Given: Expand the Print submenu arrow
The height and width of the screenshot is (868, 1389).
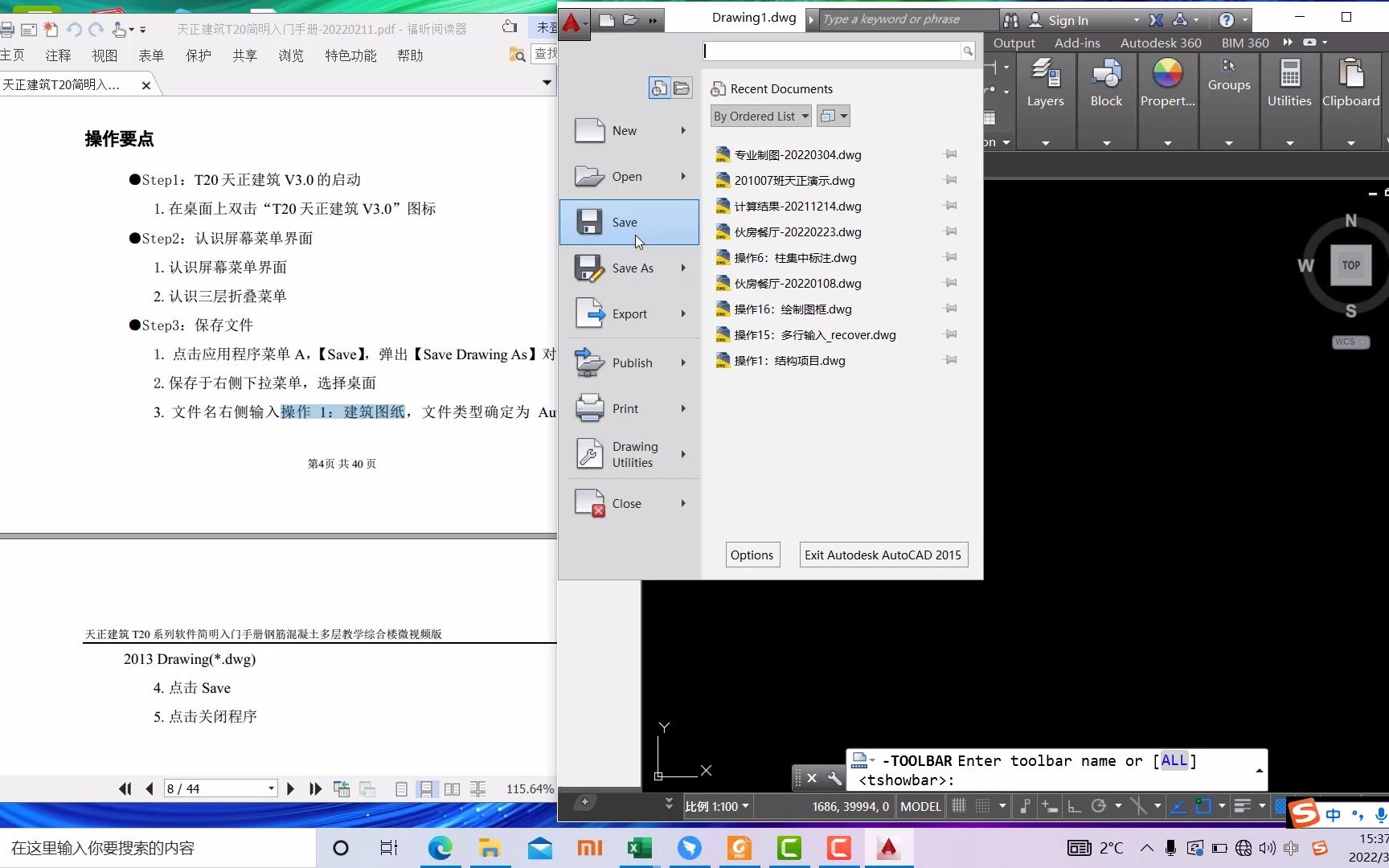Looking at the screenshot, I should coord(684,409).
